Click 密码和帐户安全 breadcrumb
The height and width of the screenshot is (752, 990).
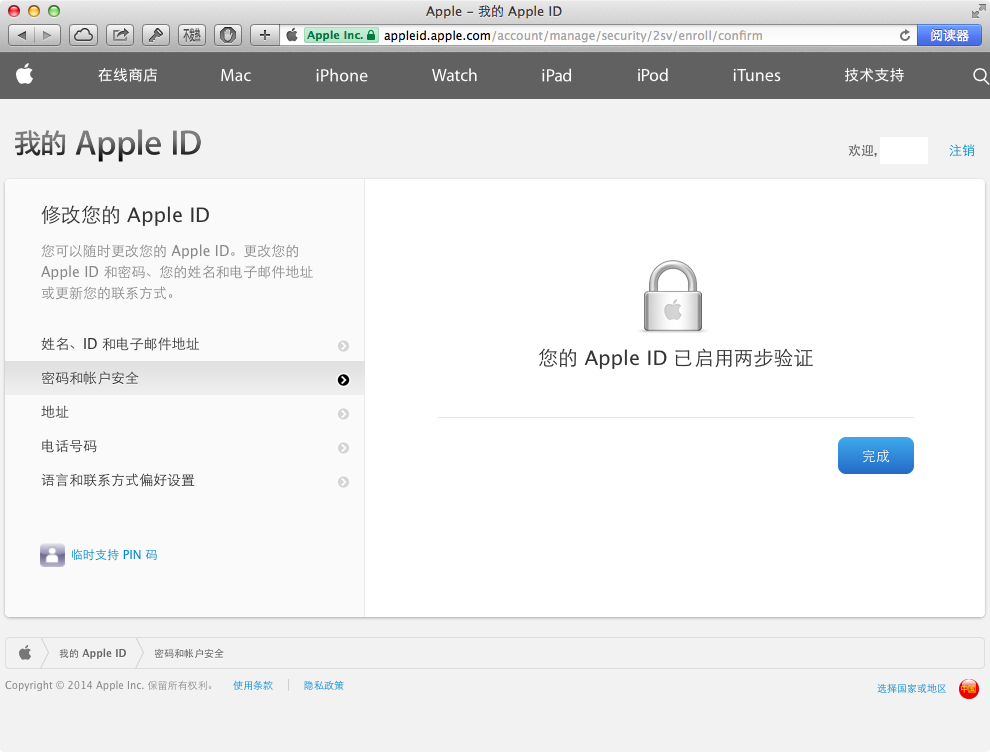click(189, 654)
